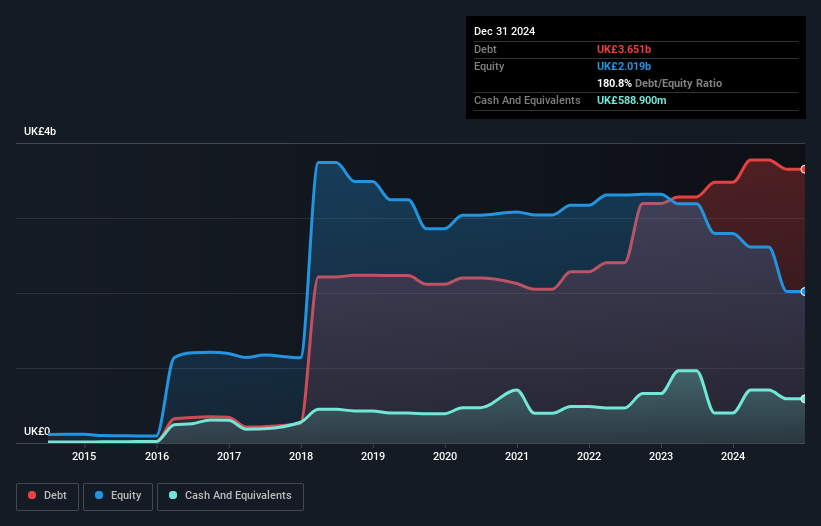Click the UK£4b y-axis label

[40, 131]
